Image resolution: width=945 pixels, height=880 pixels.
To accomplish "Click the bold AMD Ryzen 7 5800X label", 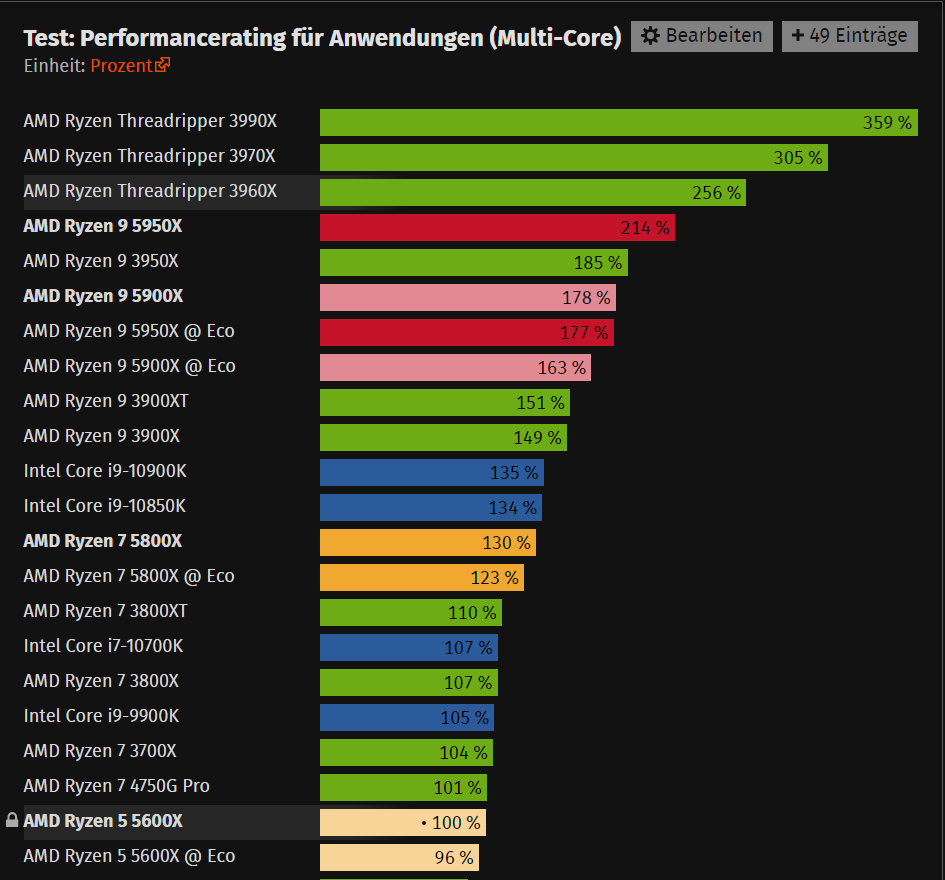I will click(102, 541).
